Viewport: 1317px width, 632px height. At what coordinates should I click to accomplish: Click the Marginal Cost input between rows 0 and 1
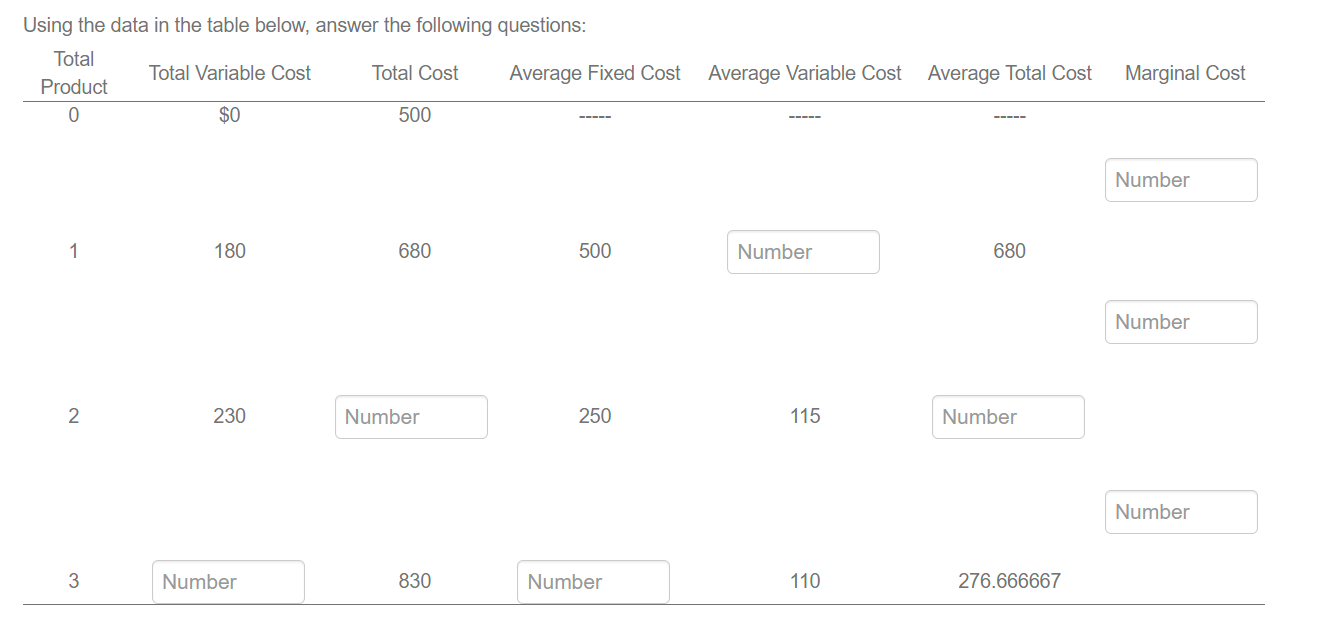(x=1181, y=180)
